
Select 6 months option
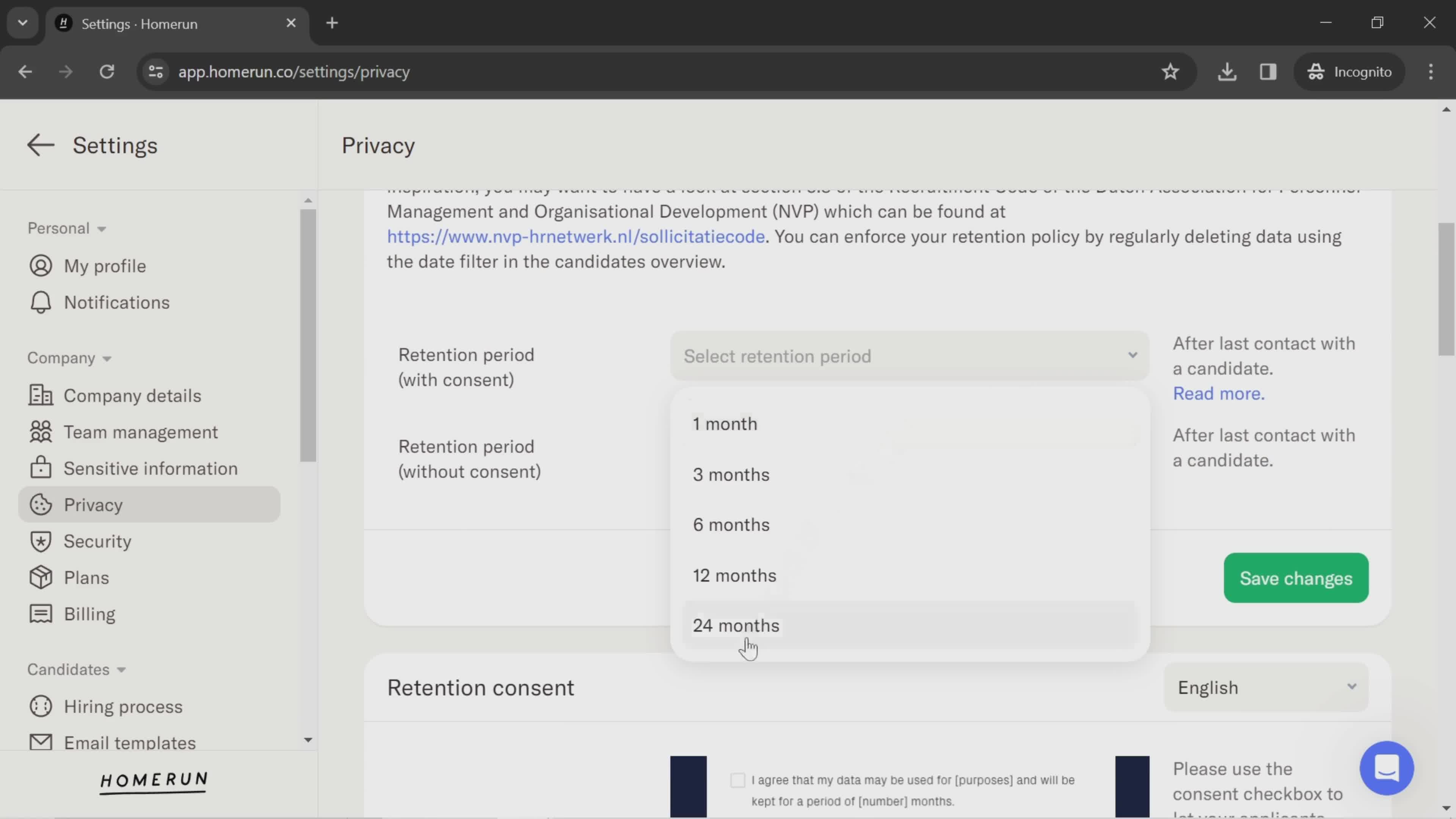910,525
